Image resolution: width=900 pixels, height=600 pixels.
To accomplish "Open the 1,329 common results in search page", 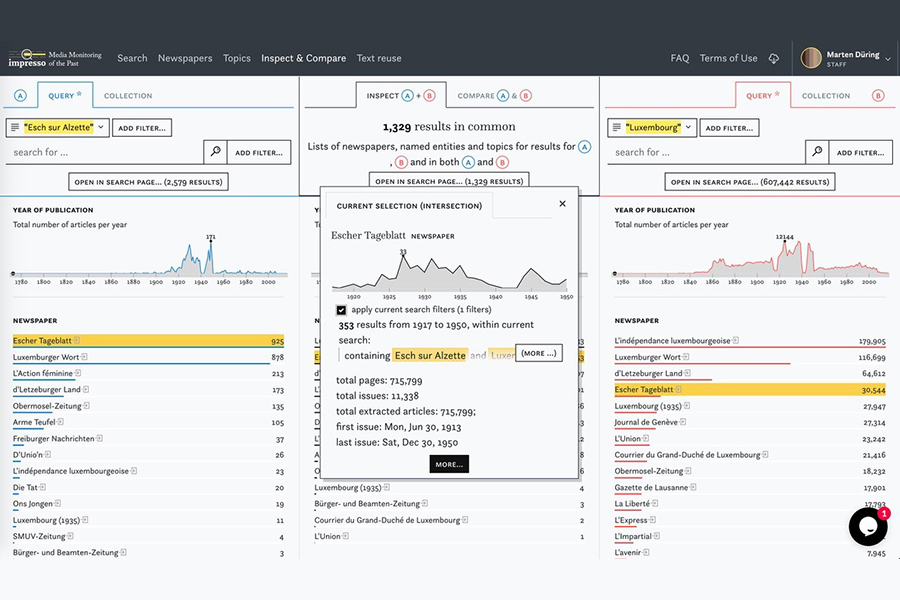I will (449, 181).
